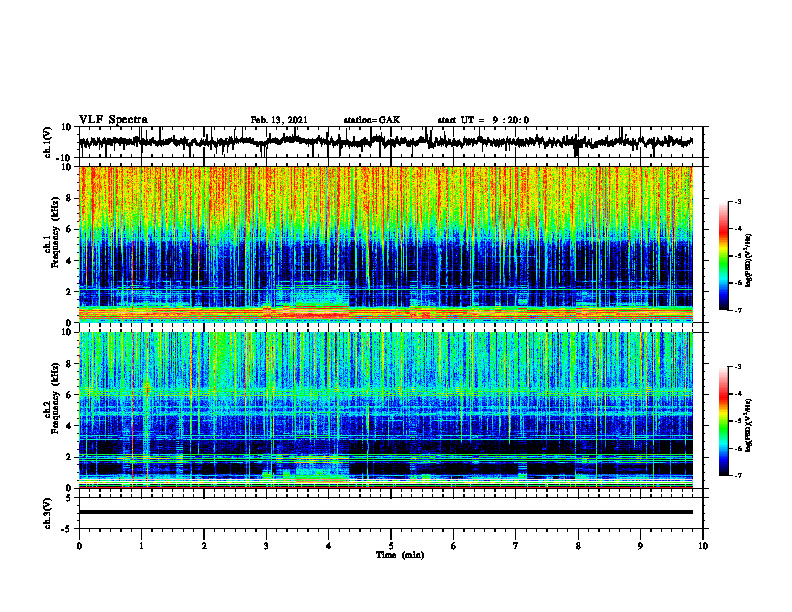This screenshot has height=612, width=792.
Task: Click the "8" kHz tick of ch.1 spectrogram
Action: (x=69, y=198)
